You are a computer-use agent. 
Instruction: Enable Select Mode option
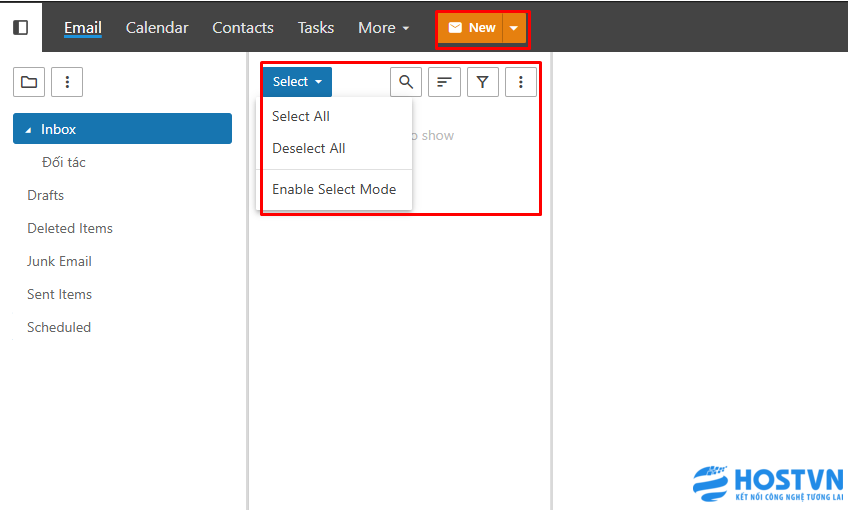[334, 189]
